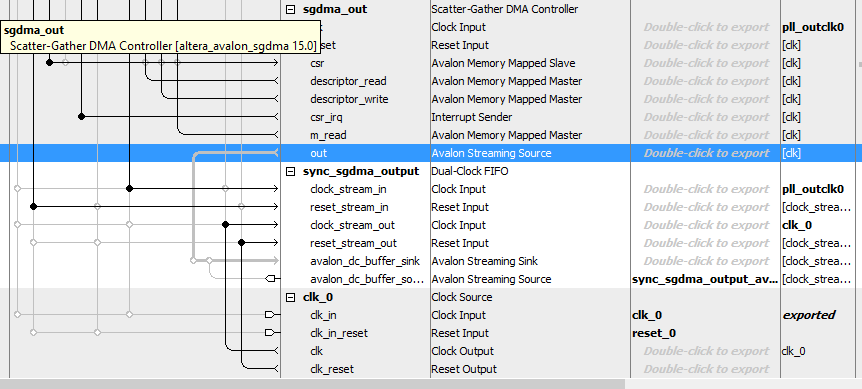Select the m_read interface row

(x=328, y=135)
